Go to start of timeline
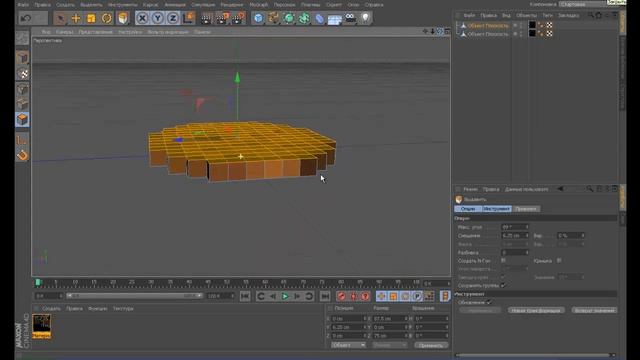This screenshot has height=360, width=640. pyautogui.click(x=245, y=296)
